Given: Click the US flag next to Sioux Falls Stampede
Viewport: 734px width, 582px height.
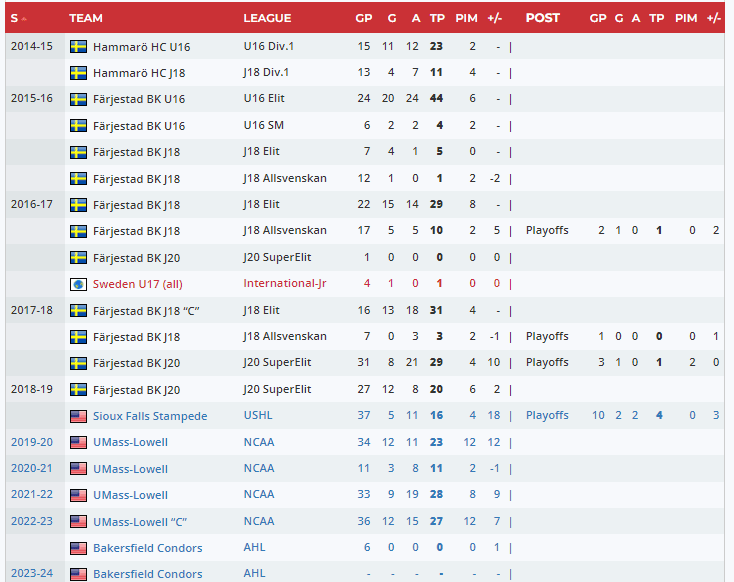Looking at the screenshot, I should [78, 416].
